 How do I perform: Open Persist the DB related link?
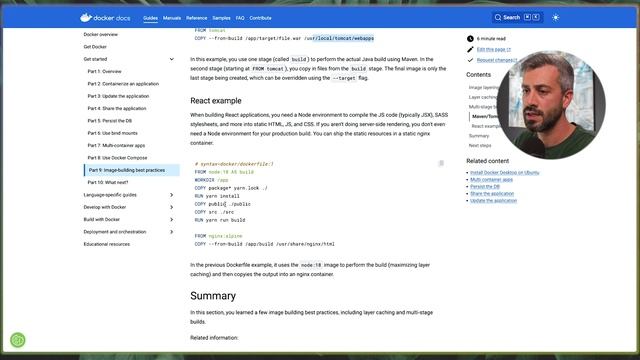pos(485,187)
